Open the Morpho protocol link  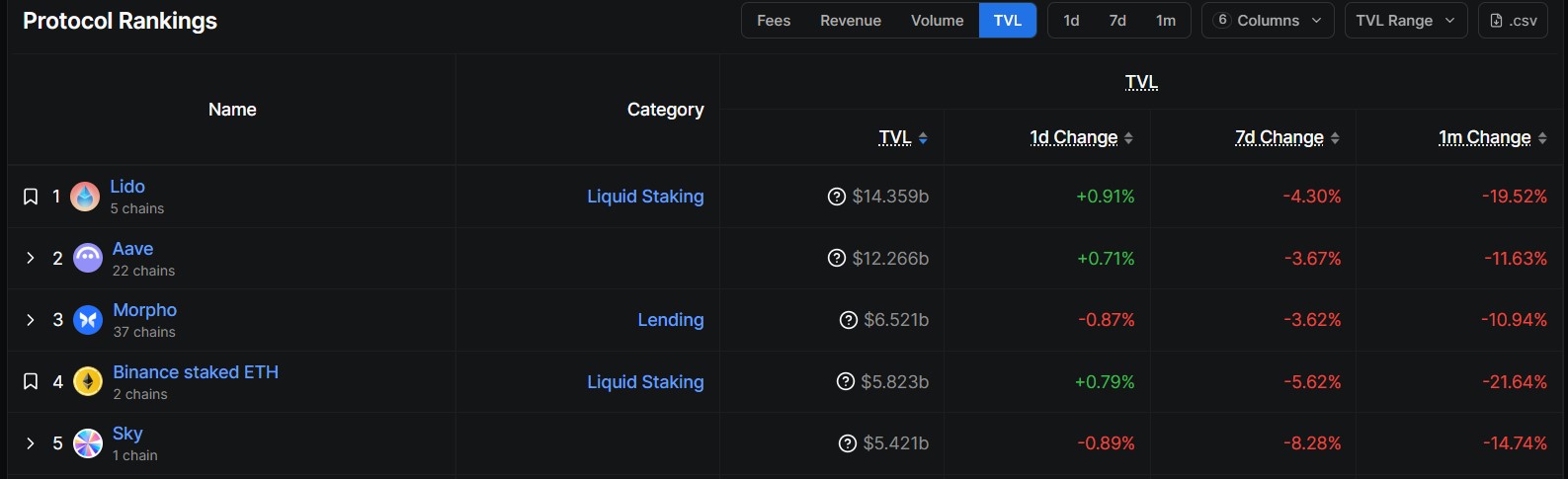pyautogui.click(x=144, y=310)
